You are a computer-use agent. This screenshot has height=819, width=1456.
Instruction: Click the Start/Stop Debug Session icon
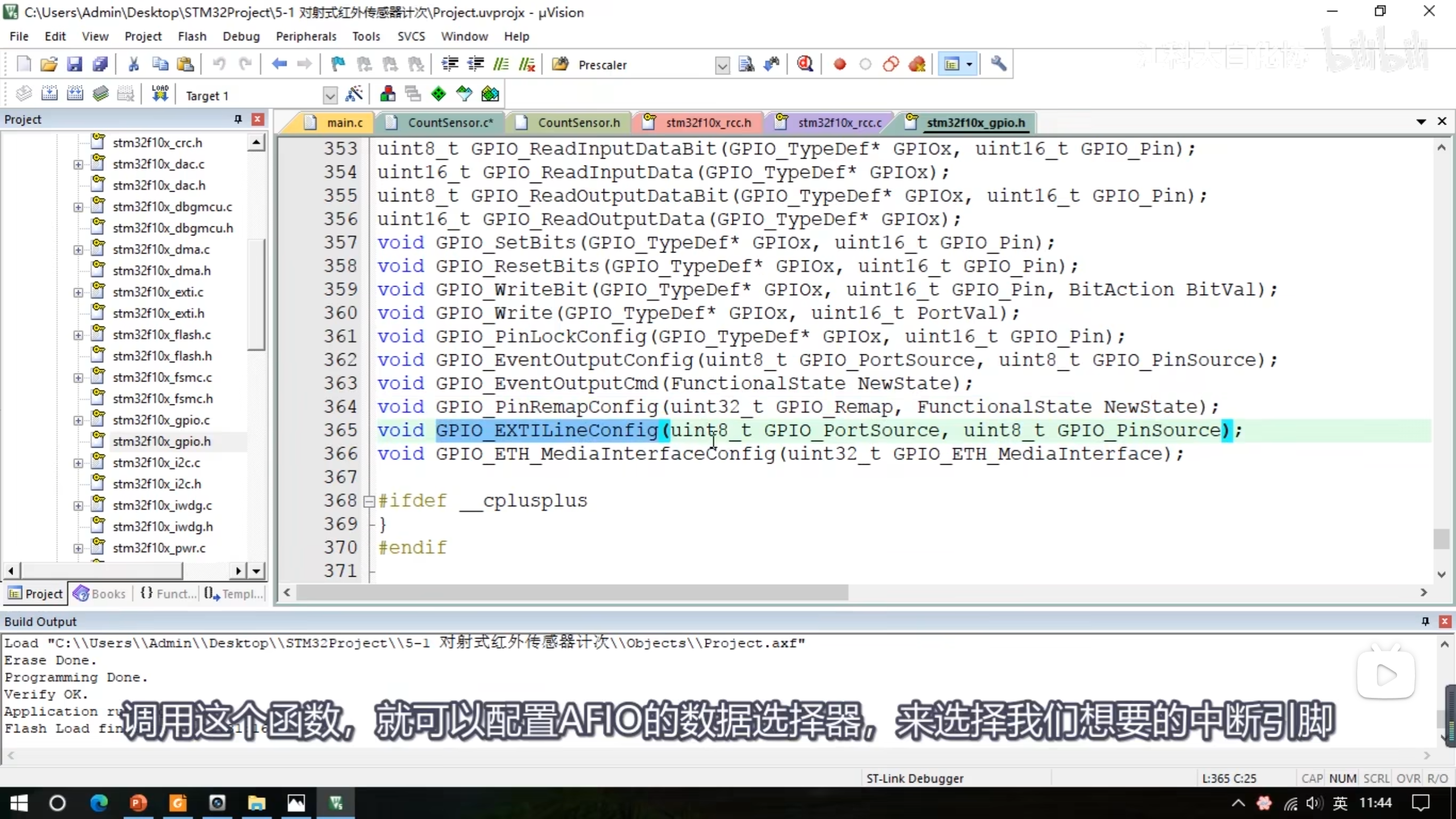coord(804,64)
